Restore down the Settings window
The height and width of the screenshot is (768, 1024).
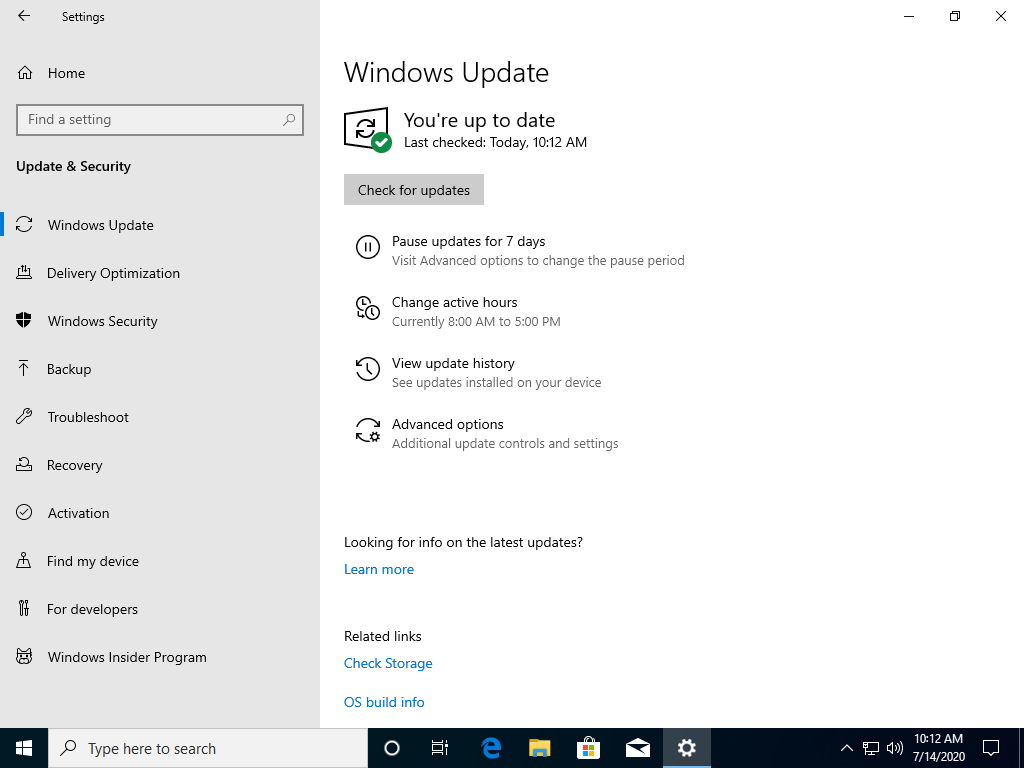[955, 16]
